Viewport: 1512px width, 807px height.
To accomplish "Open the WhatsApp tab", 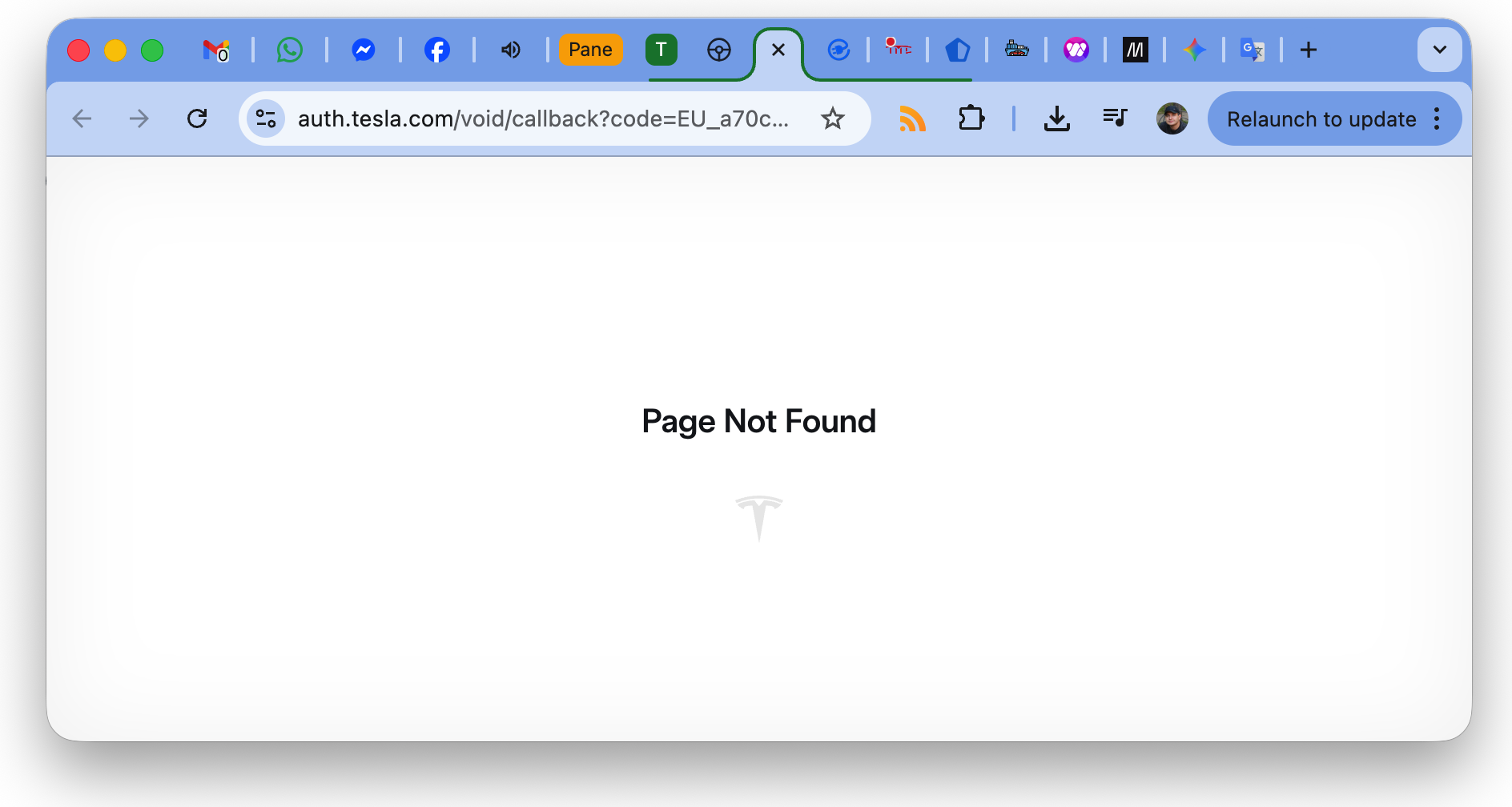I will (290, 50).
